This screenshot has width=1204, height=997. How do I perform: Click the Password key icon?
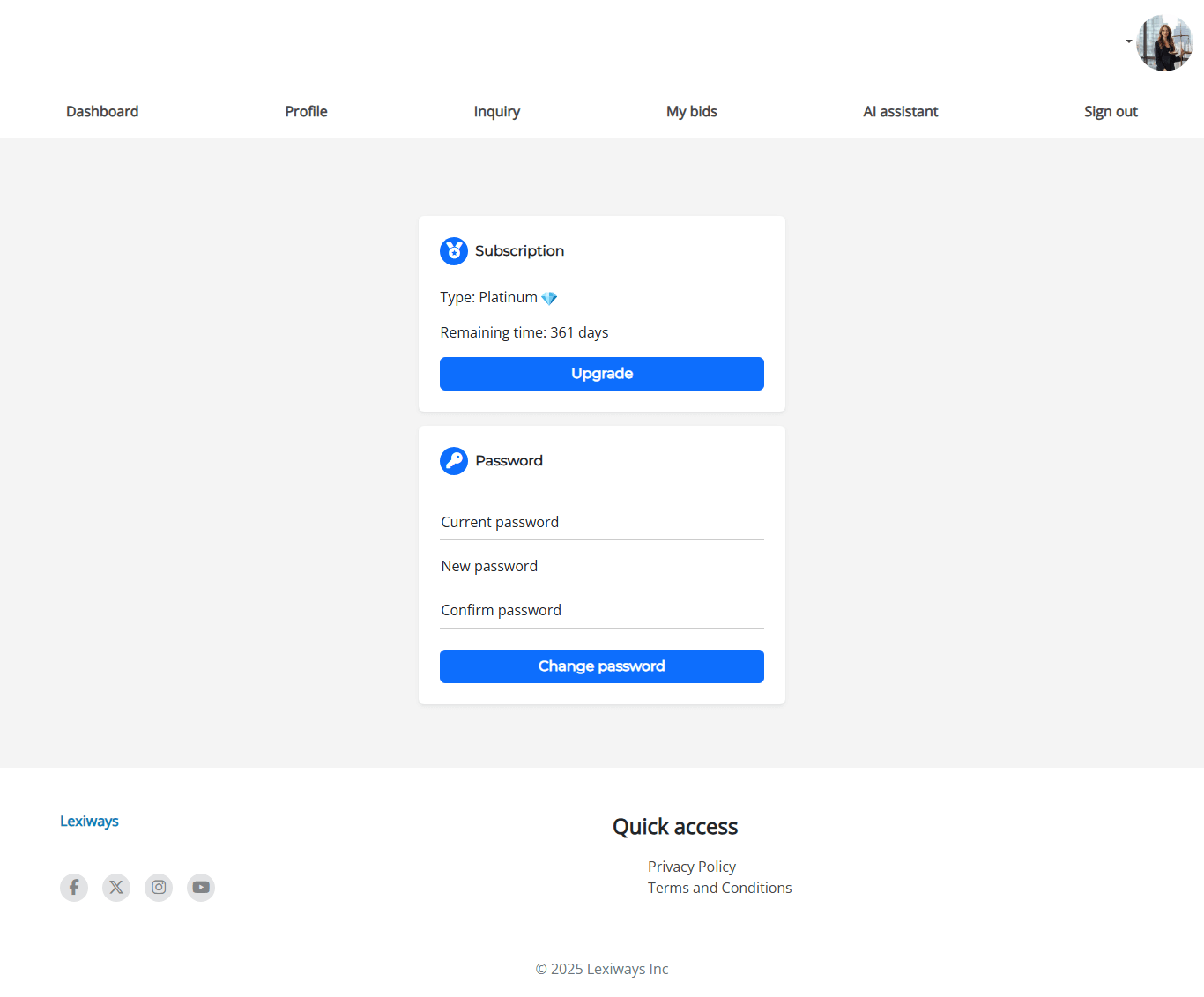[x=454, y=461]
